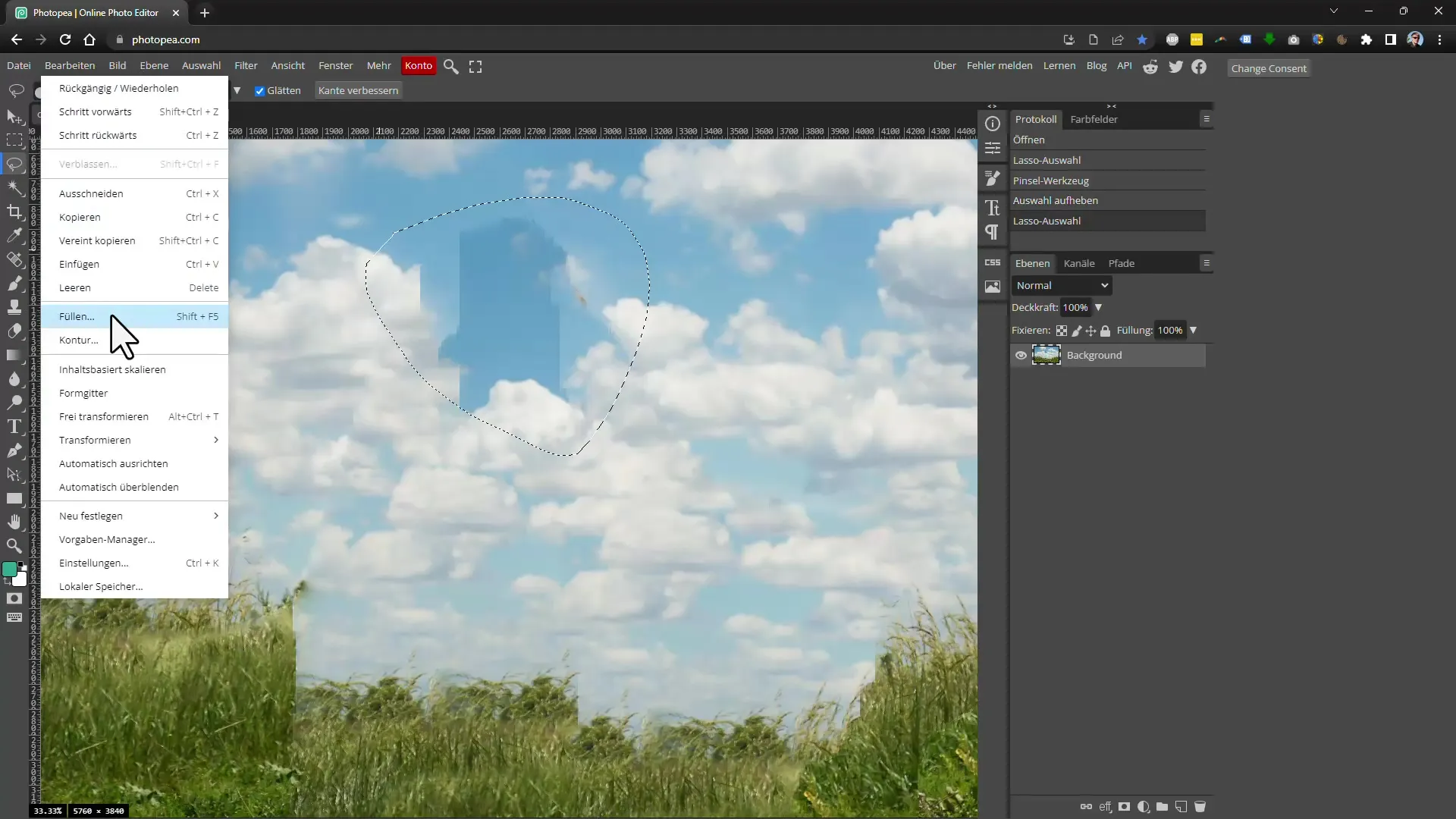Collapse the right panel using top arrows
Screen dimensions: 1456x819
click(1112, 106)
